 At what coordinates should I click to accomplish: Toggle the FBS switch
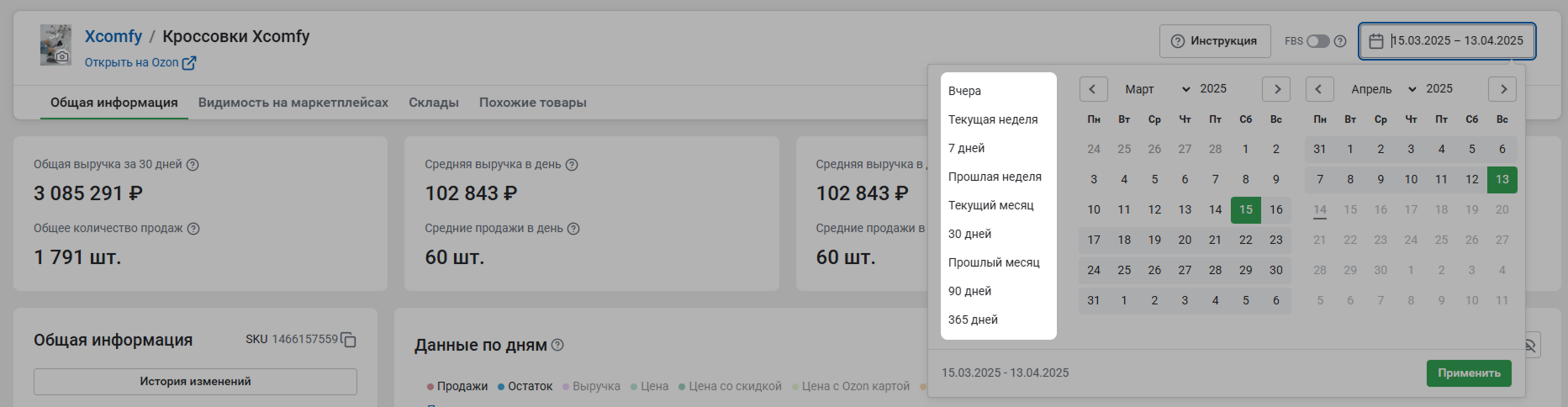[x=1317, y=41]
